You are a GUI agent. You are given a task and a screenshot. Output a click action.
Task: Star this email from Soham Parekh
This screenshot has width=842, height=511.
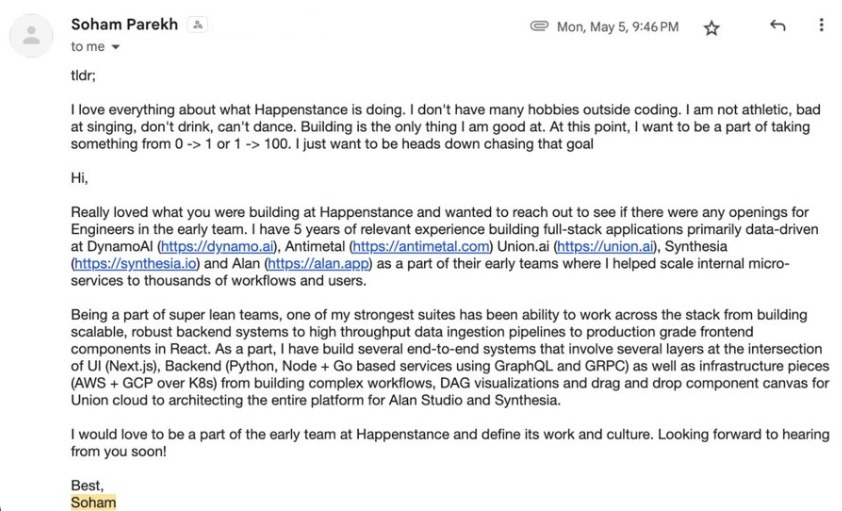point(711,28)
